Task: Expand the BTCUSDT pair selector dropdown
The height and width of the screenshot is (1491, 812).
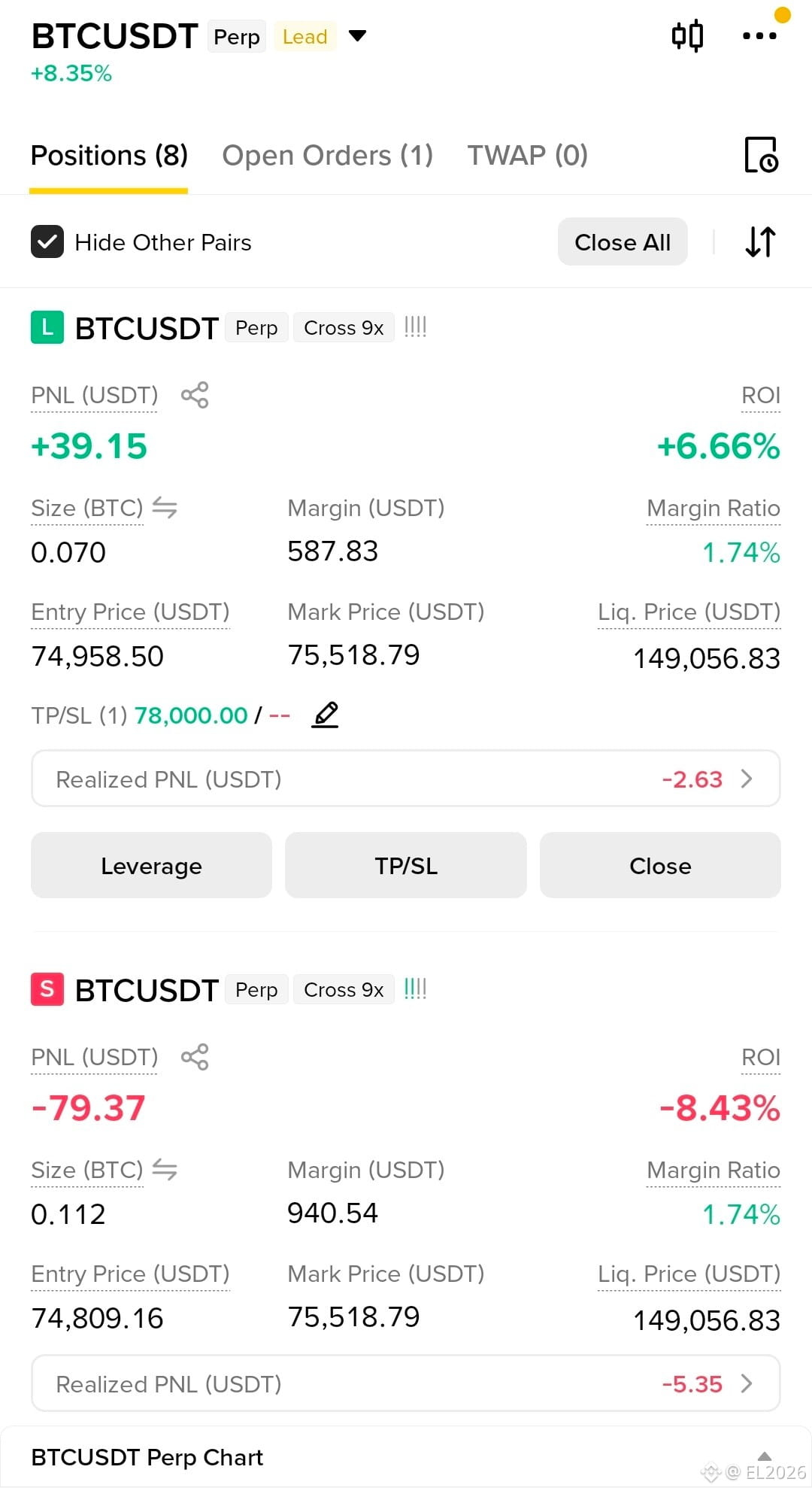Action: pos(358,35)
